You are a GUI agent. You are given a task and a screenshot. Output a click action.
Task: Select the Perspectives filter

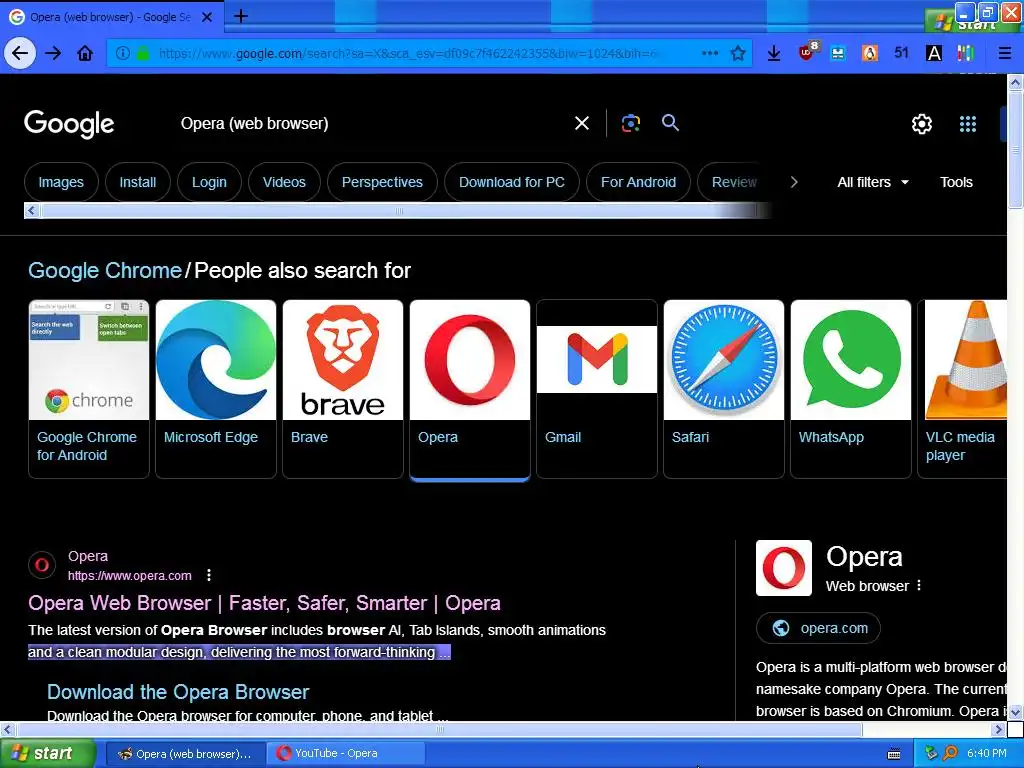tap(382, 182)
